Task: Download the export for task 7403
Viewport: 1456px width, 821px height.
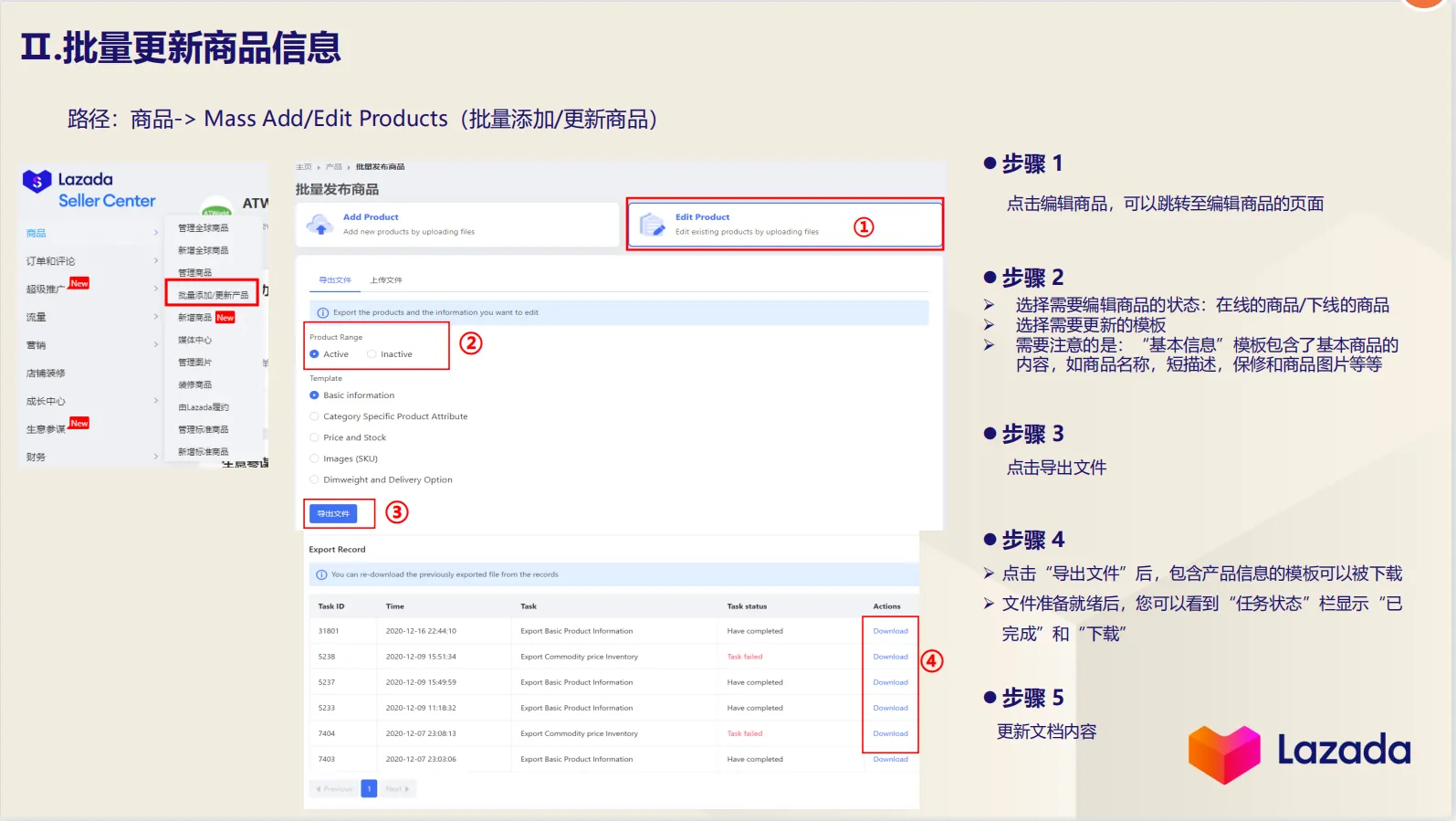Action: (890, 759)
